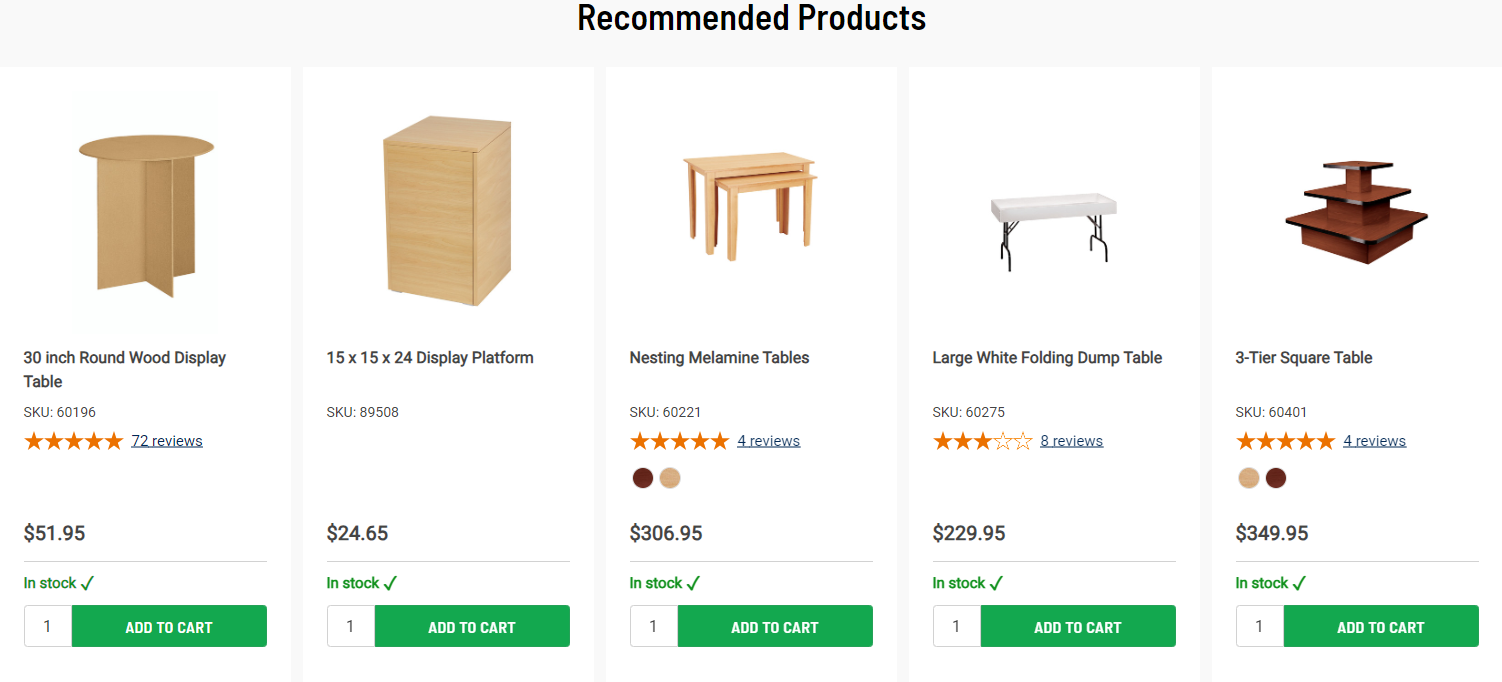Choose tan color swatch for 3-Tier Square Table
The width and height of the screenshot is (1502, 682).
pyautogui.click(x=1248, y=478)
